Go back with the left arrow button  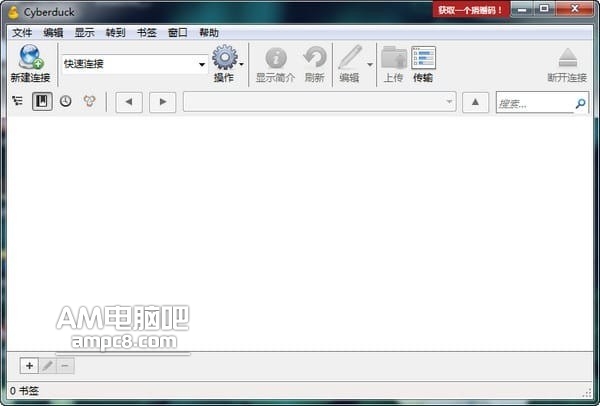point(129,102)
